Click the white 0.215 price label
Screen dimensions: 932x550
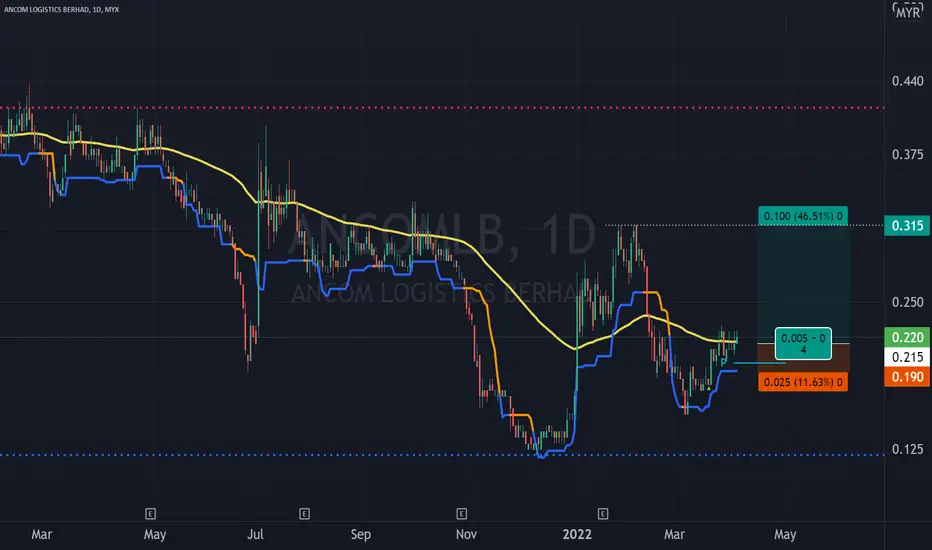click(907, 357)
